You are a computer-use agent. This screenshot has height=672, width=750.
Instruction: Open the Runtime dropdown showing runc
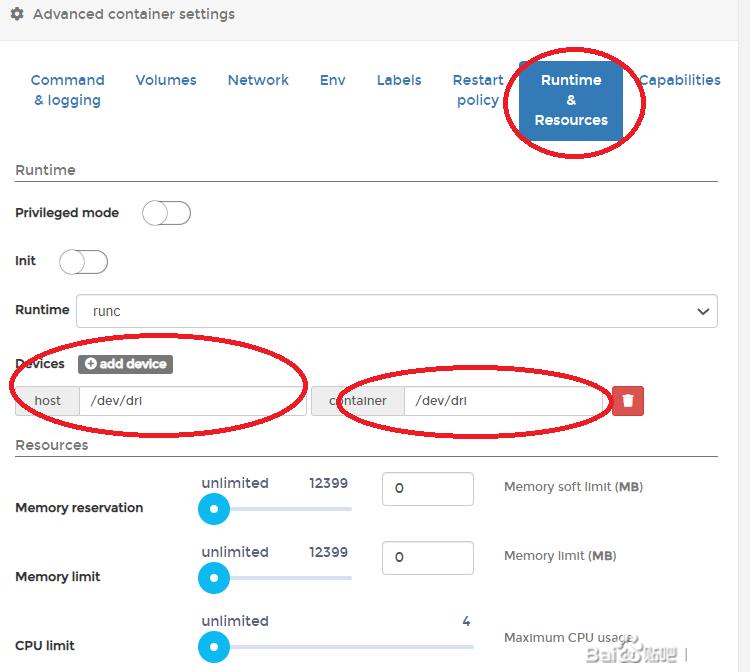397,311
